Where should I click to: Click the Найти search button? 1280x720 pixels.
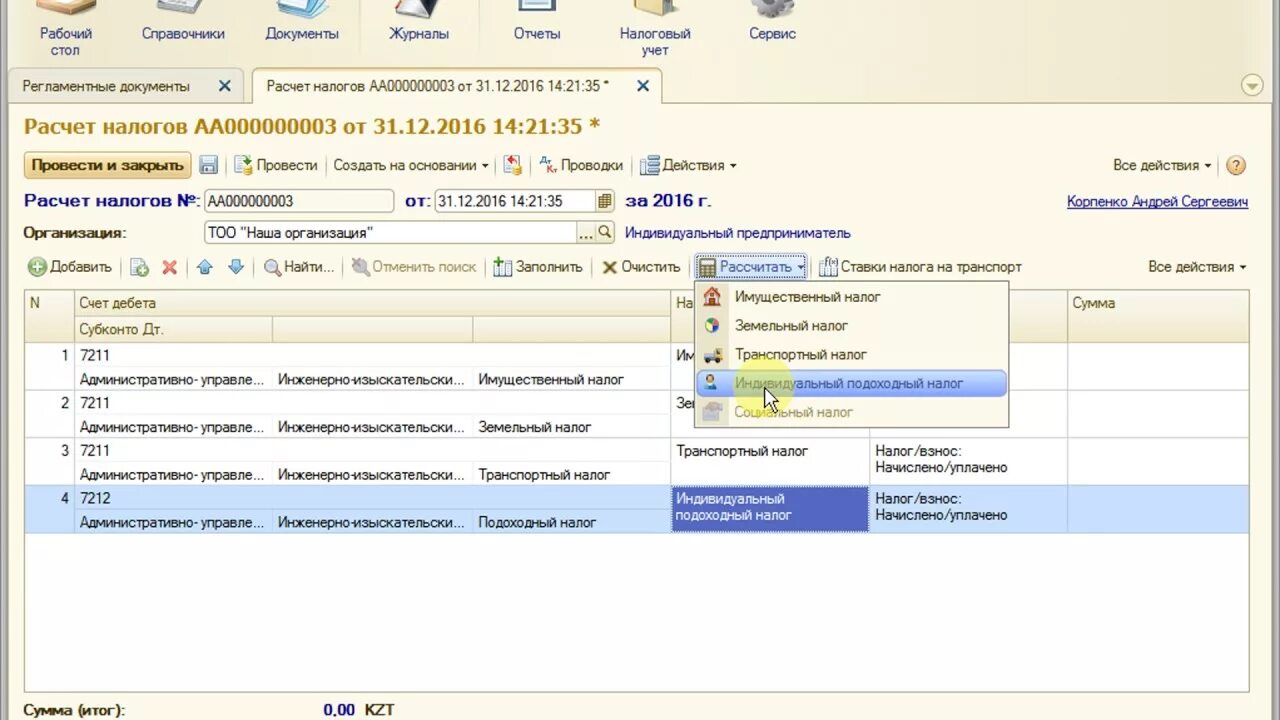point(298,267)
